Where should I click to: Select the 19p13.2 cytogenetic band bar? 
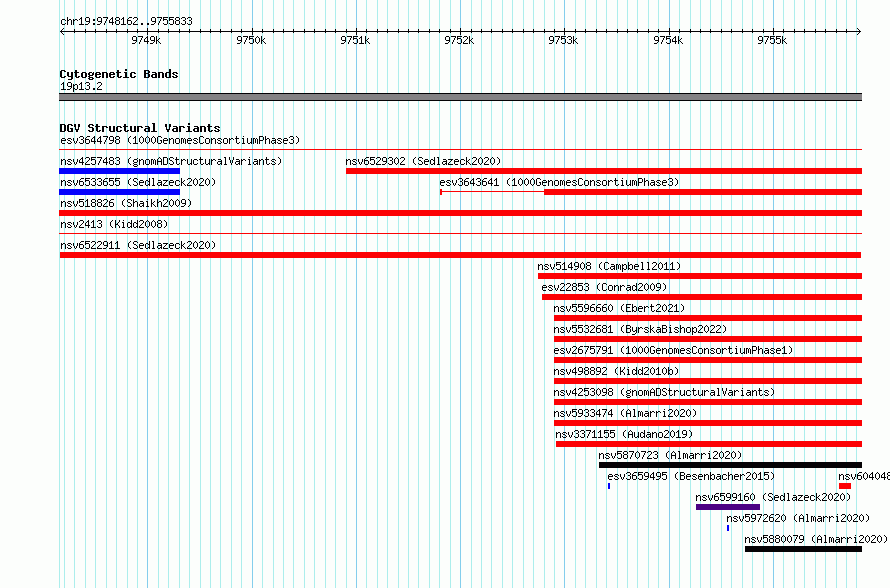460,97
